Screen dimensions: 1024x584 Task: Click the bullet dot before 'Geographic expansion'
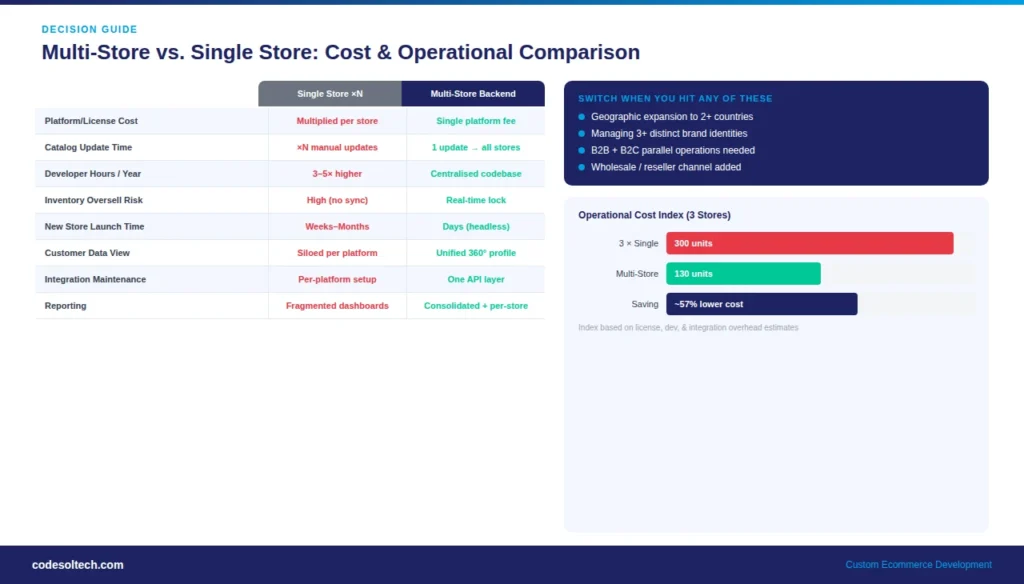pos(581,116)
